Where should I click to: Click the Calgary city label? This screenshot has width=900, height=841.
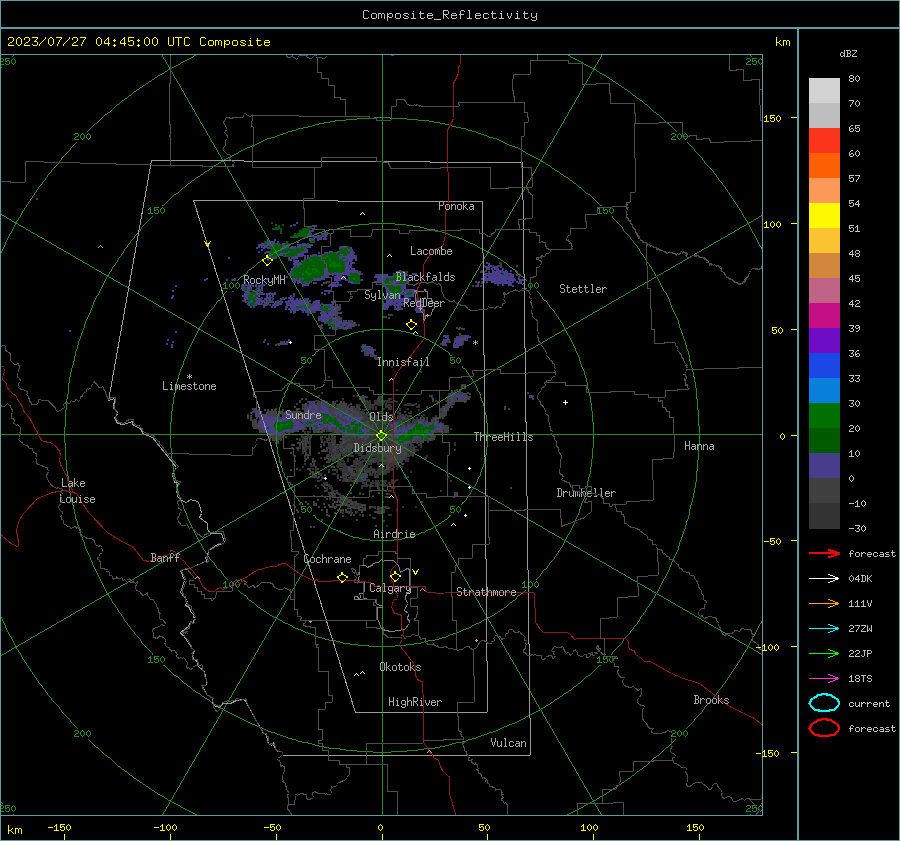tap(390, 588)
